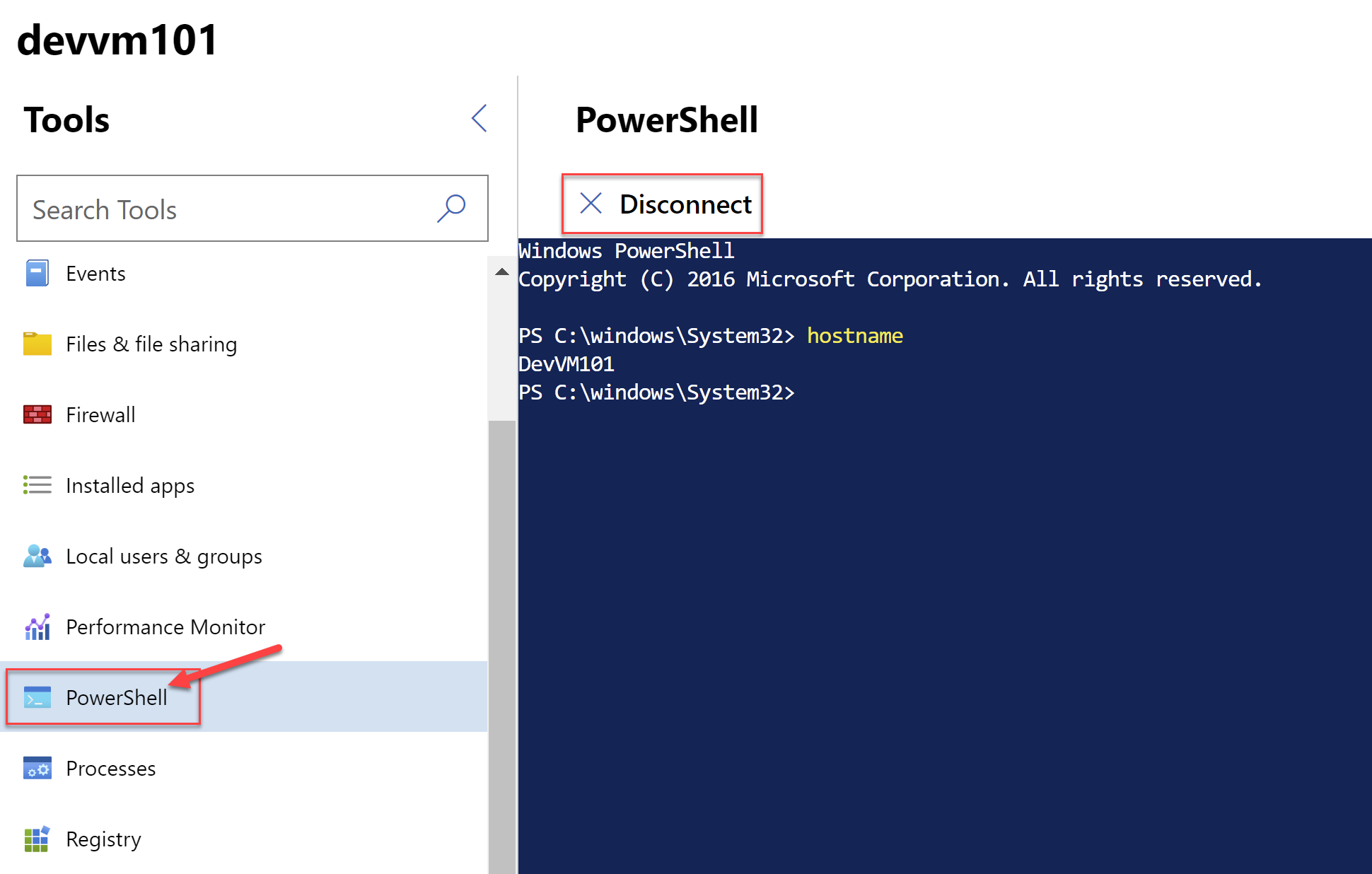Click the devvm101 server title
This screenshot has width=1372, height=874.
pyautogui.click(x=117, y=40)
